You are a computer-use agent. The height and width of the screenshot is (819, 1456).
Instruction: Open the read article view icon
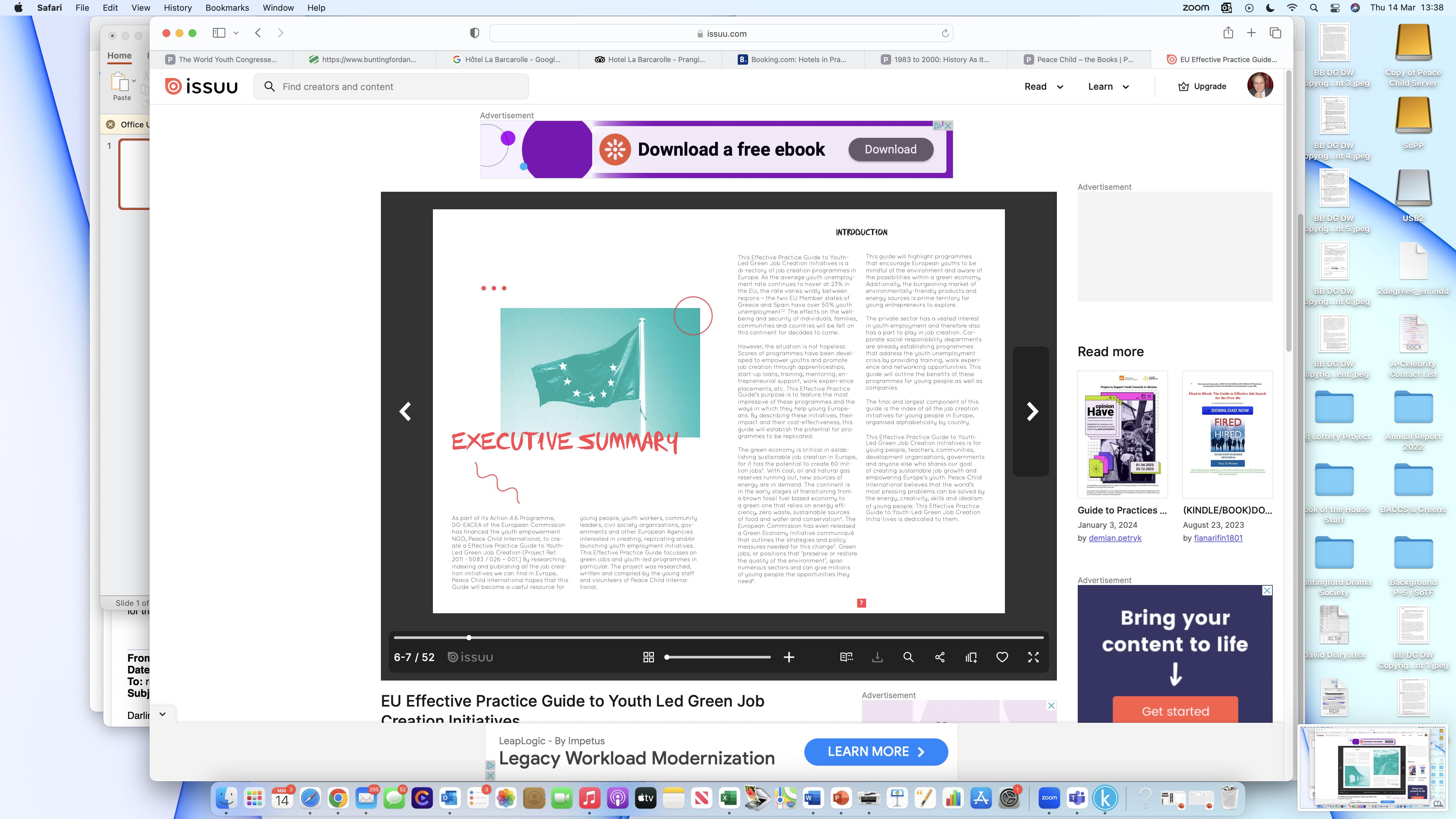[x=846, y=657]
